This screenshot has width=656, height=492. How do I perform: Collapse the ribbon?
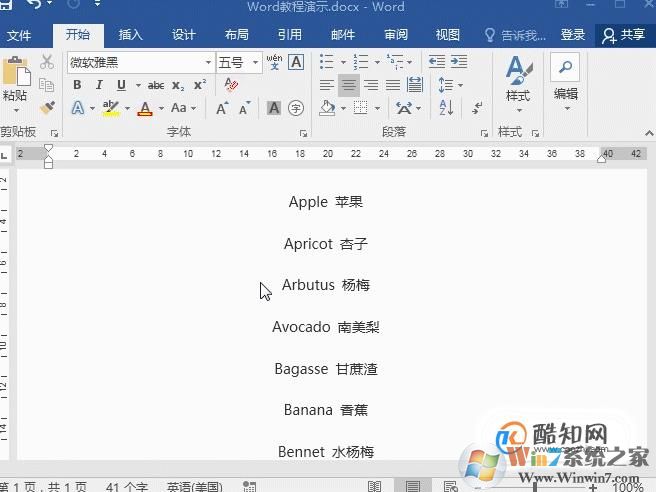coord(649,133)
